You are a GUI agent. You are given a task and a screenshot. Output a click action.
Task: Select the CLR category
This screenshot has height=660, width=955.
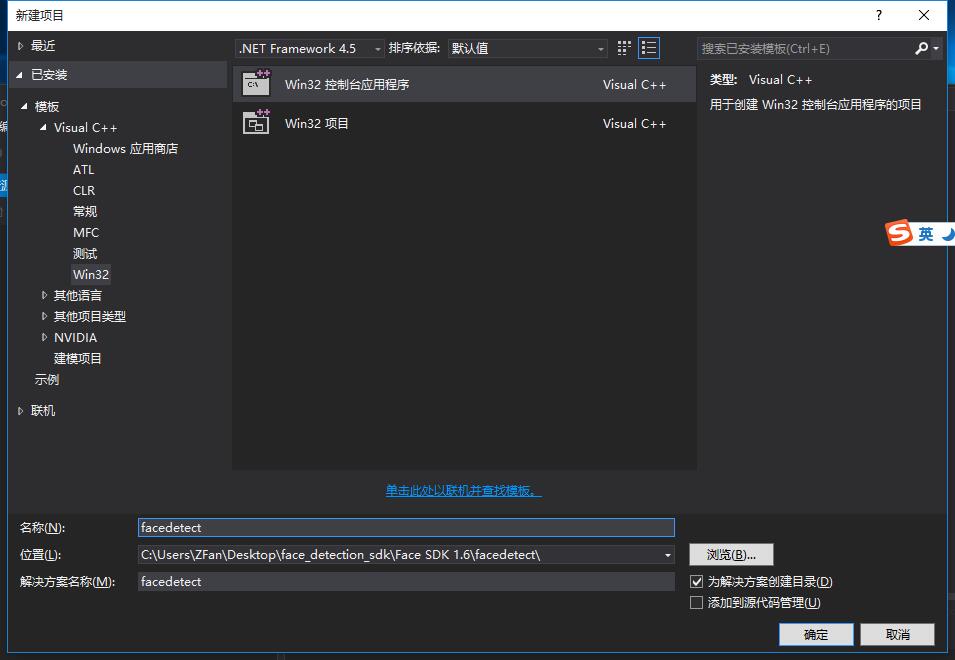84,191
